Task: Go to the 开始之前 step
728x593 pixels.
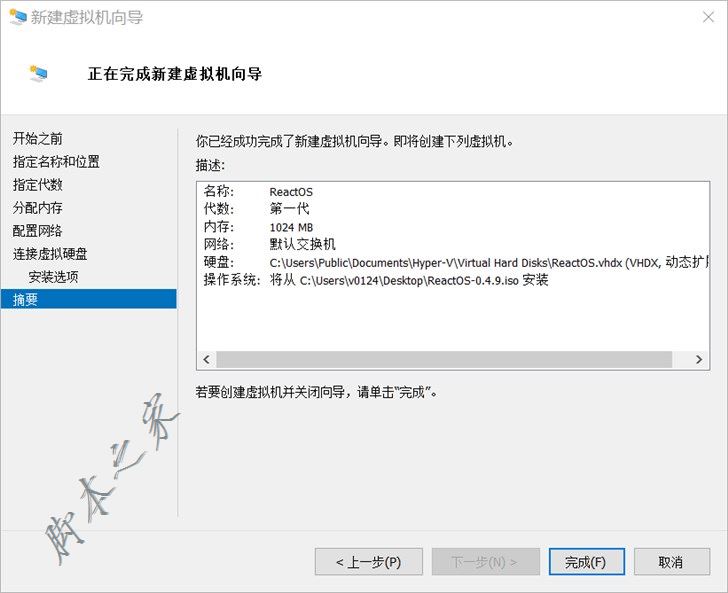Action: (x=38, y=139)
